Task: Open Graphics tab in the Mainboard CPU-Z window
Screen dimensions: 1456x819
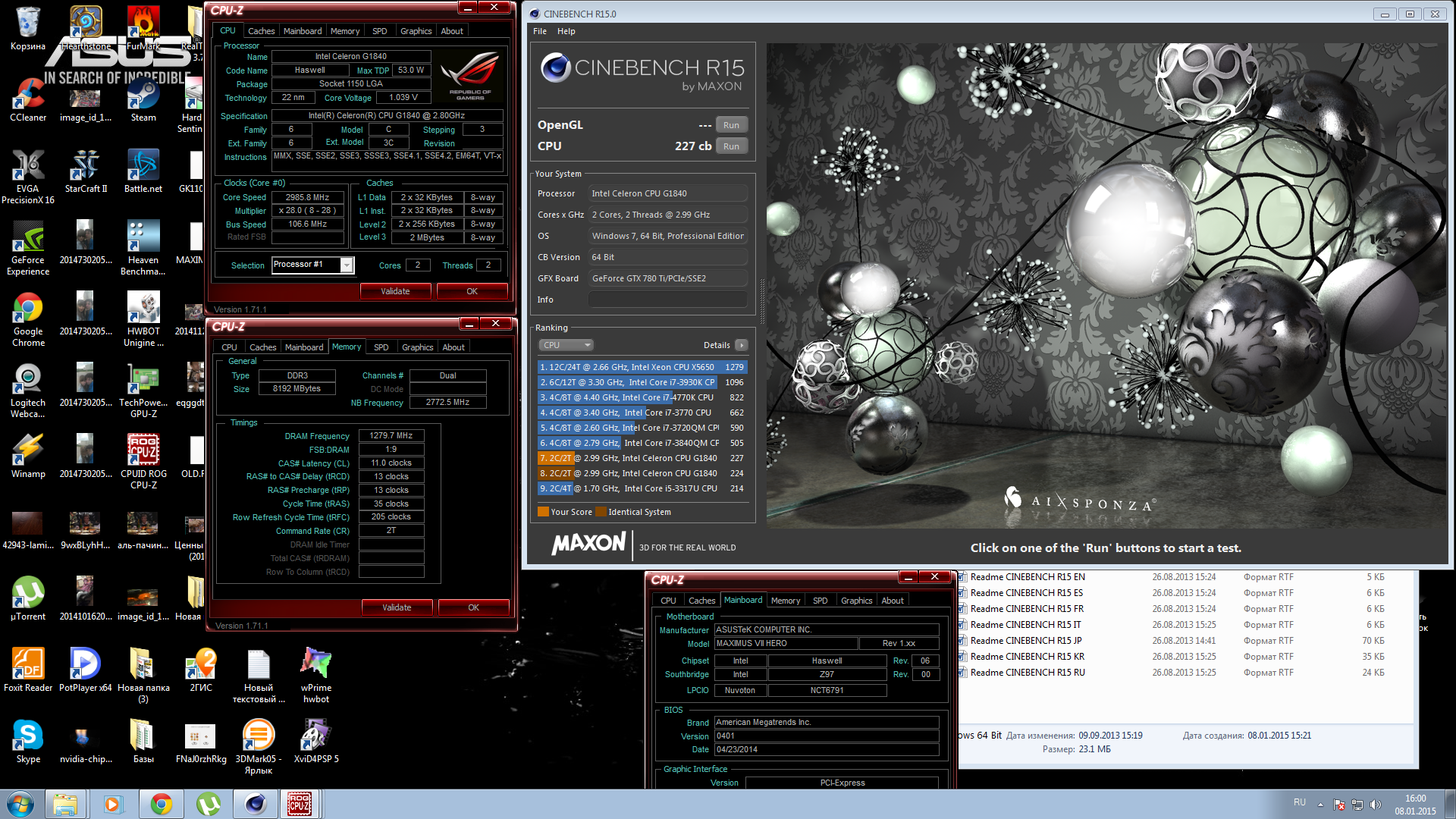Action: click(x=857, y=601)
